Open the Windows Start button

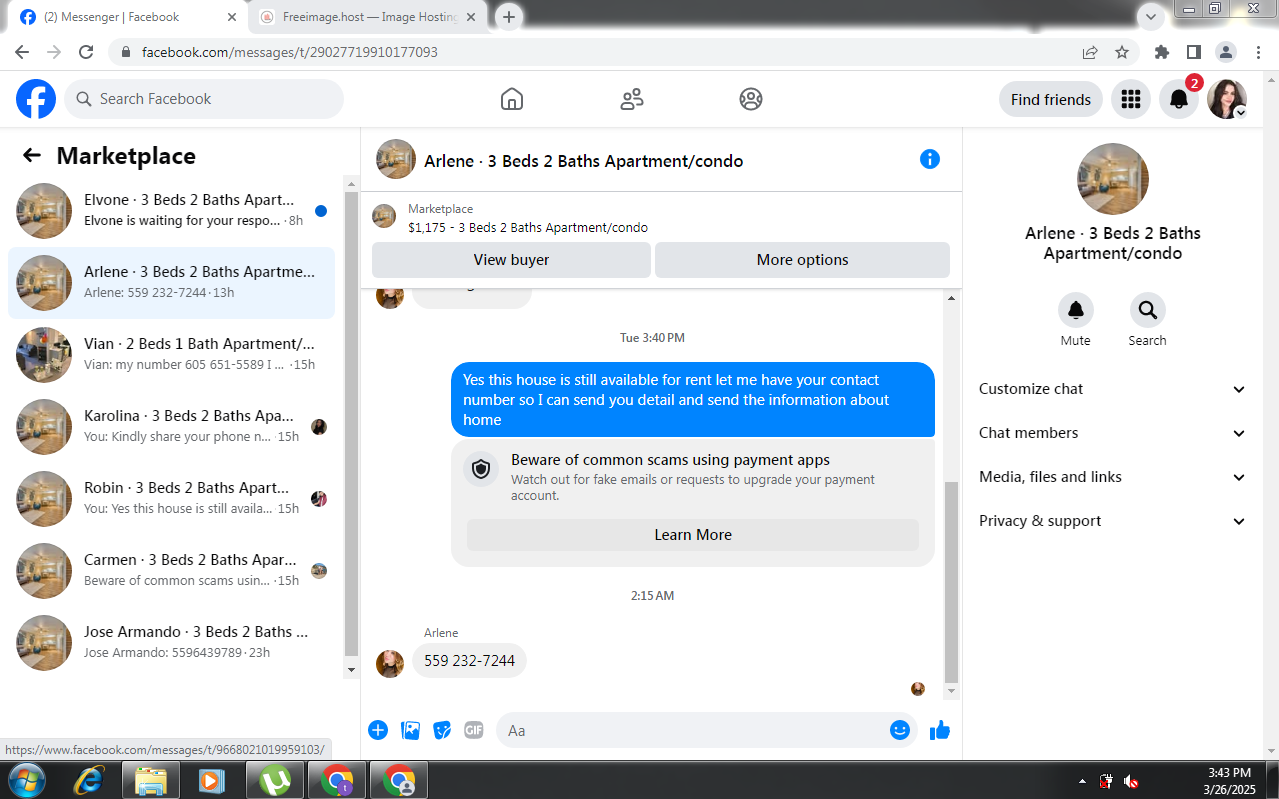pyautogui.click(x=25, y=780)
